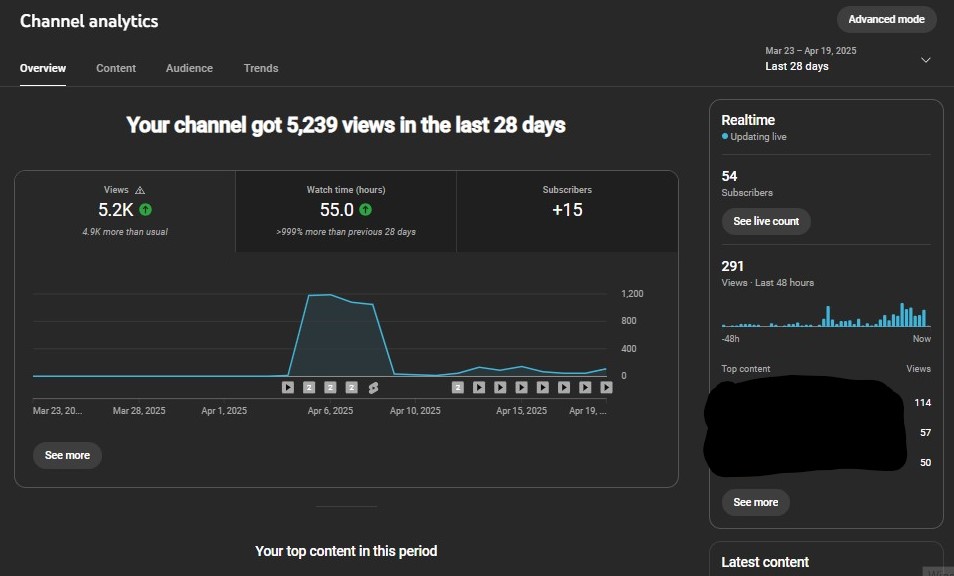Viewport: 954px width, 576px height.
Task: Click the 'Realtime' panel heading
Action: point(748,120)
